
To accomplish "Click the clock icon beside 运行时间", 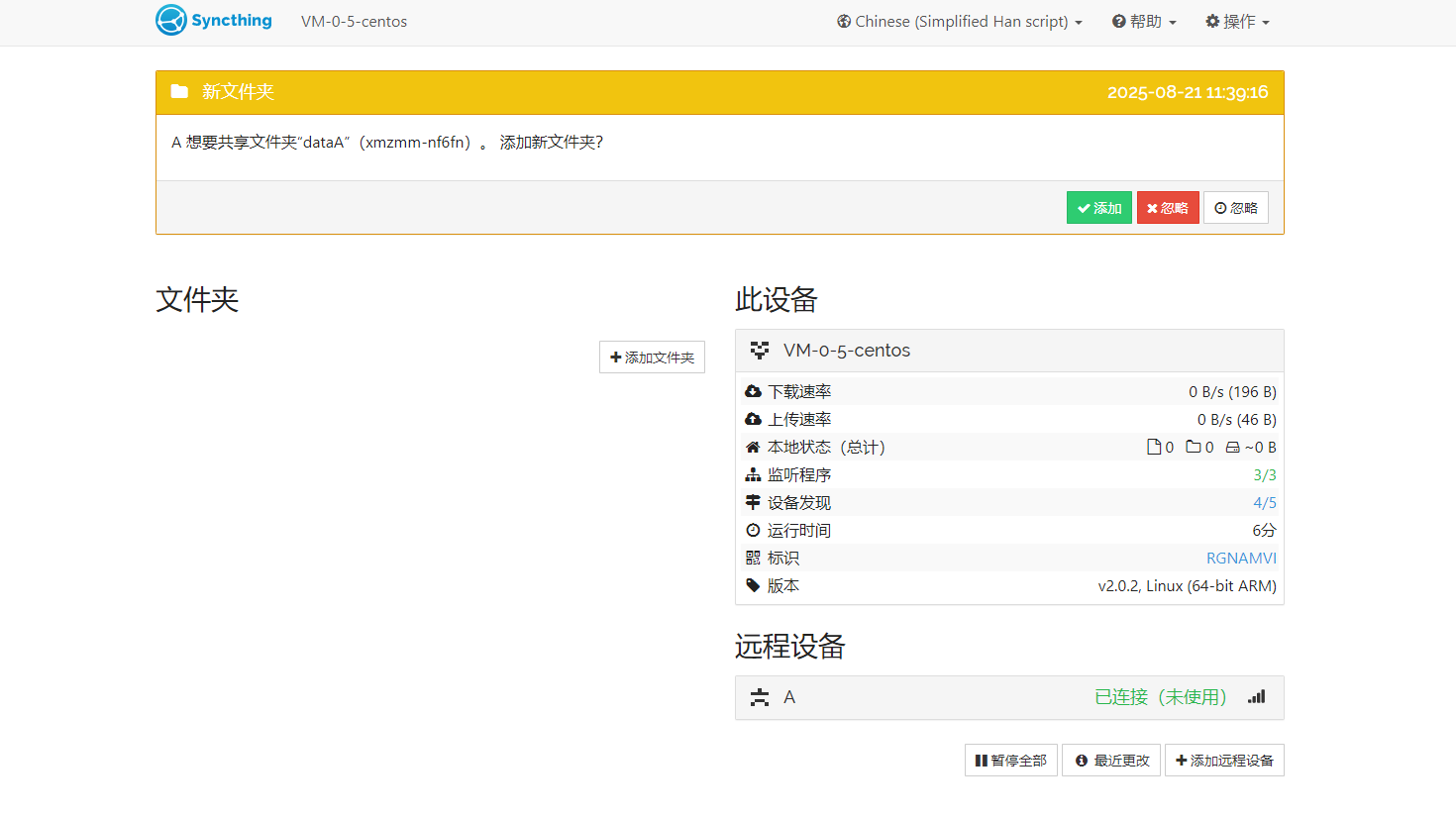I will pyautogui.click(x=753, y=530).
